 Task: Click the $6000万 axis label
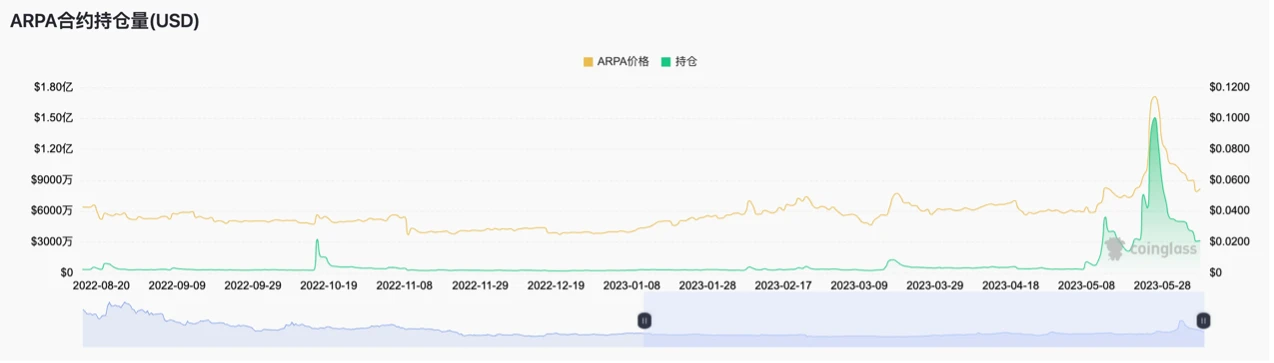53,211
